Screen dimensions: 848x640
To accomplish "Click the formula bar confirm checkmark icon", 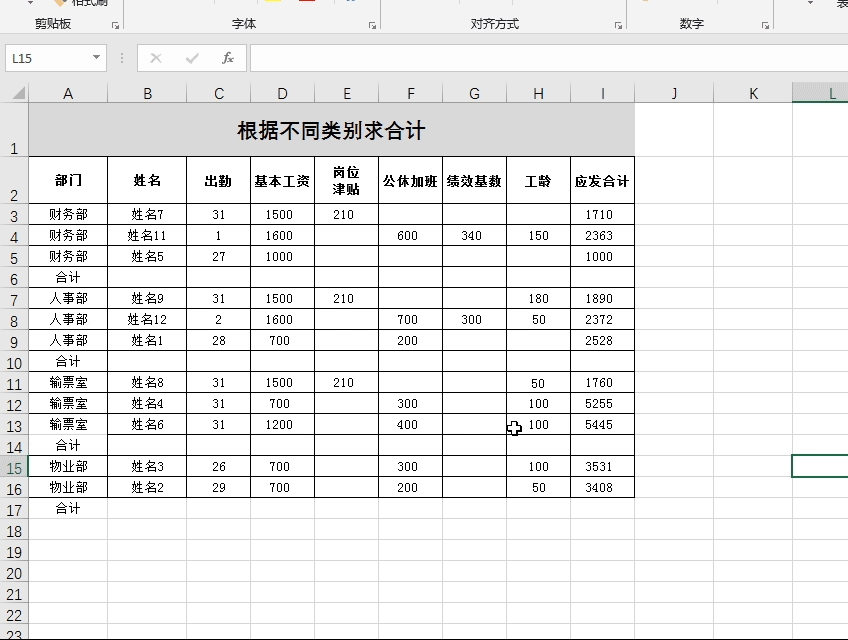I will [x=192, y=58].
